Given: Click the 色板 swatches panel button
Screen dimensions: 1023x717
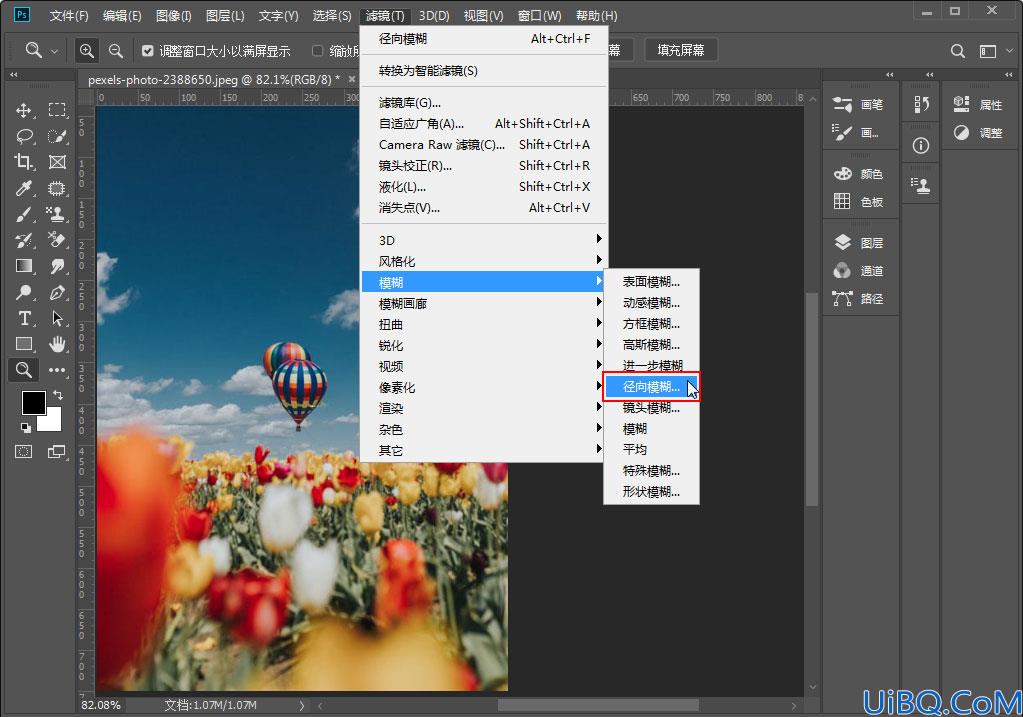Looking at the screenshot, I should pos(859,202).
